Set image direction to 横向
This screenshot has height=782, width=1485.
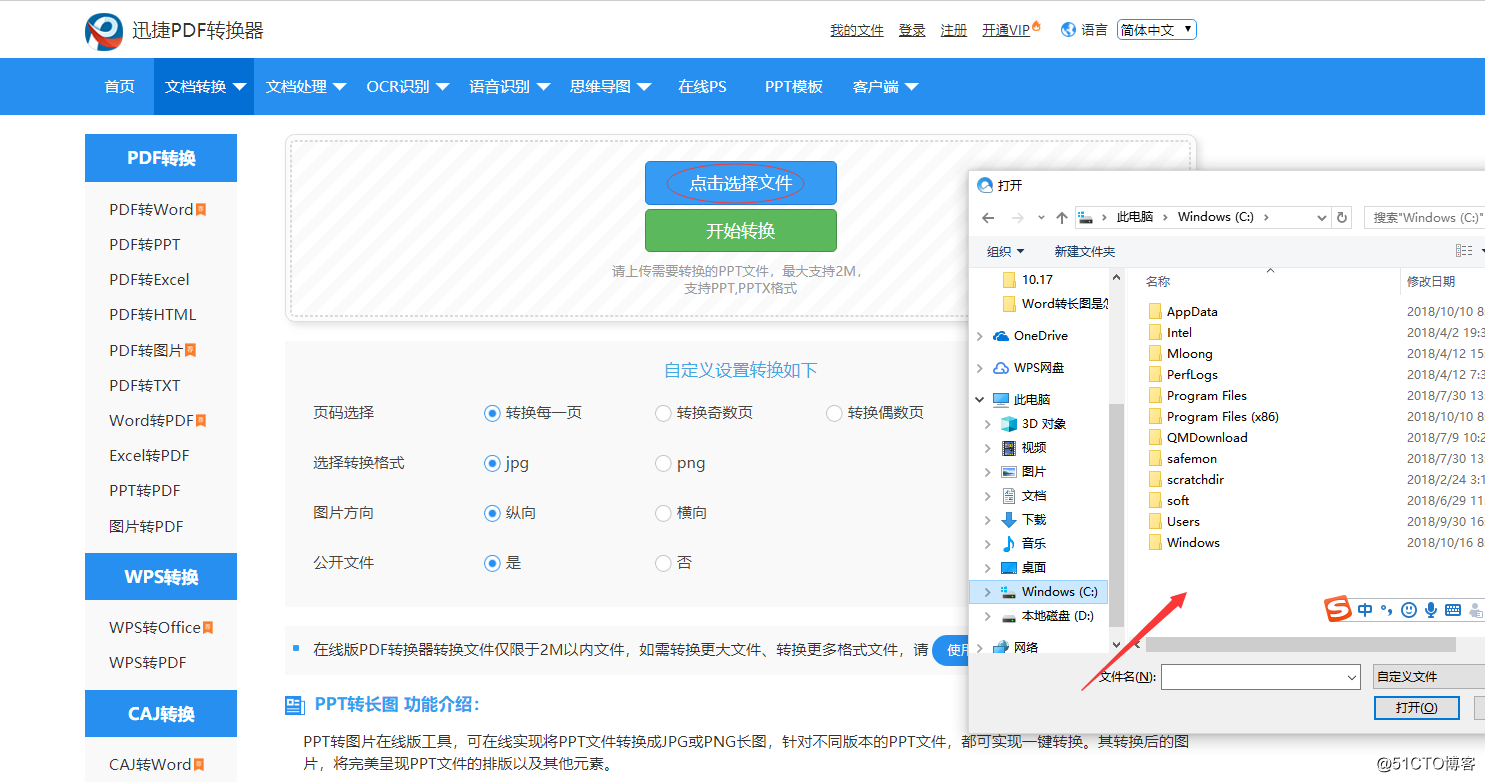662,513
